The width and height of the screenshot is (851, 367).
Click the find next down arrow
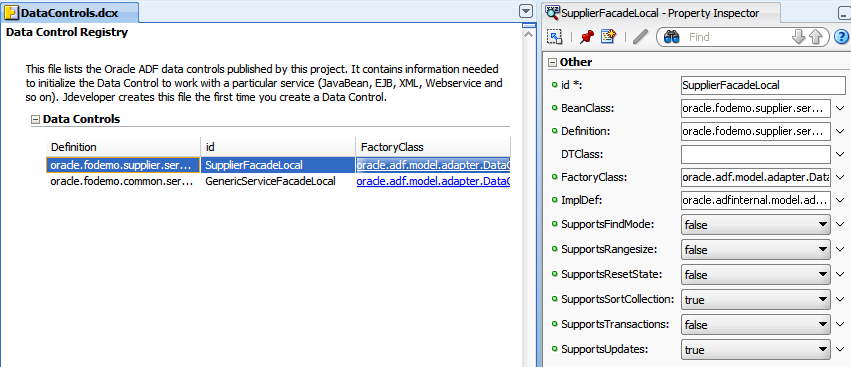click(798, 37)
